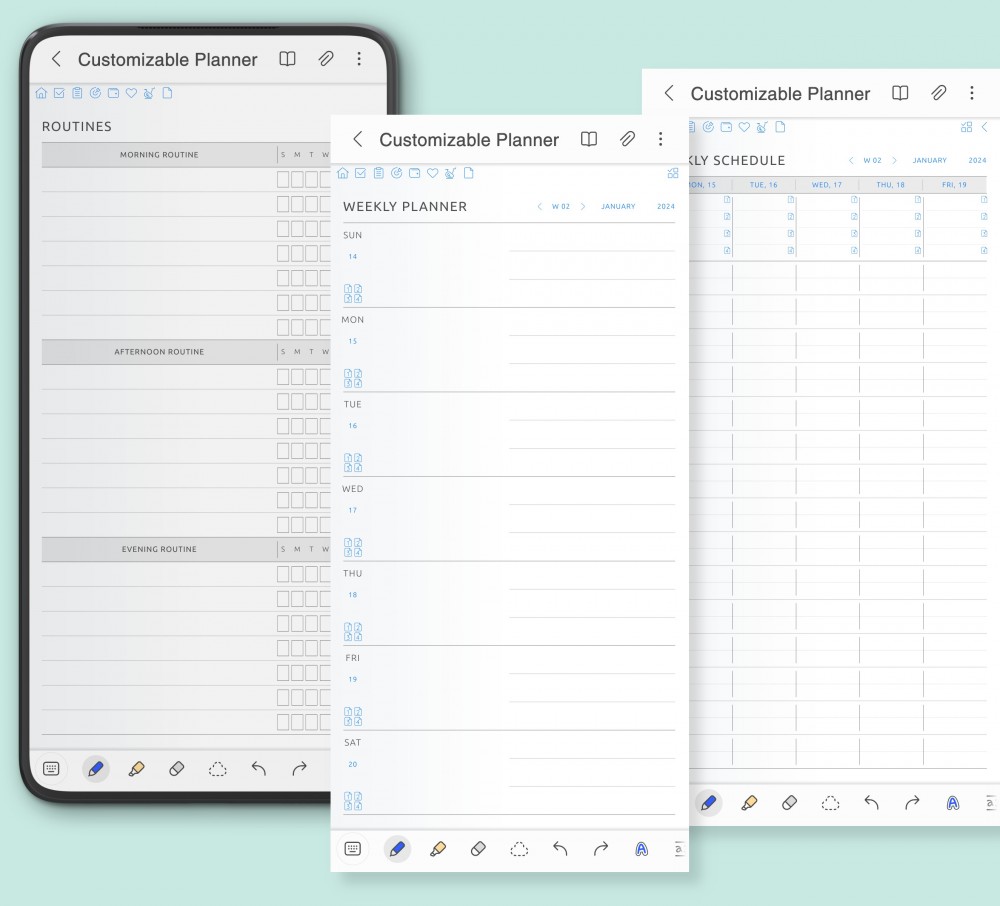Image resolution: width=1000 pixels, height=906 pixels.
Task: Select pen tool on Weekly Schedule toolbar
Action: [709, 803]
